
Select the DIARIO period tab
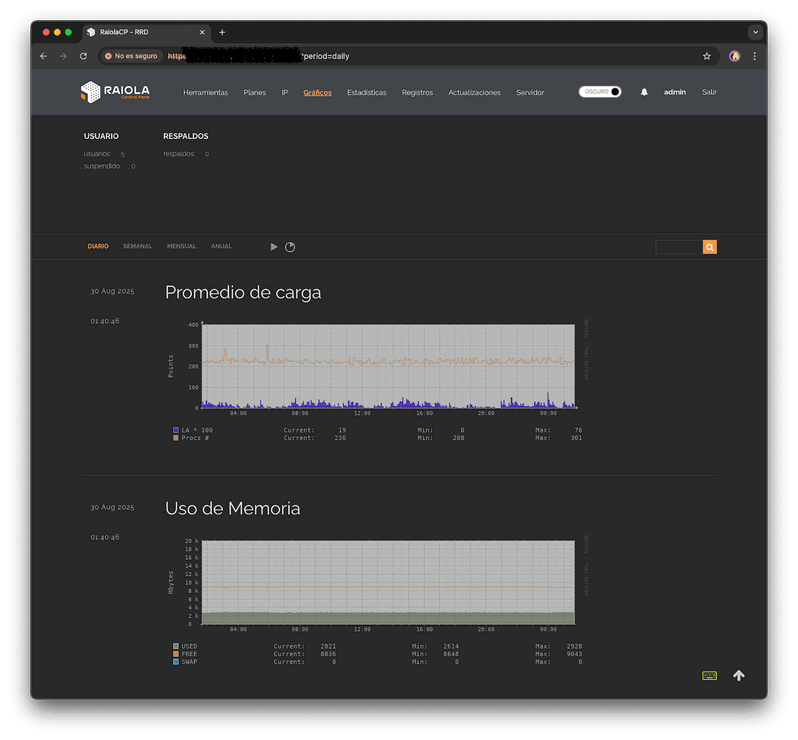tap(98, 246)
